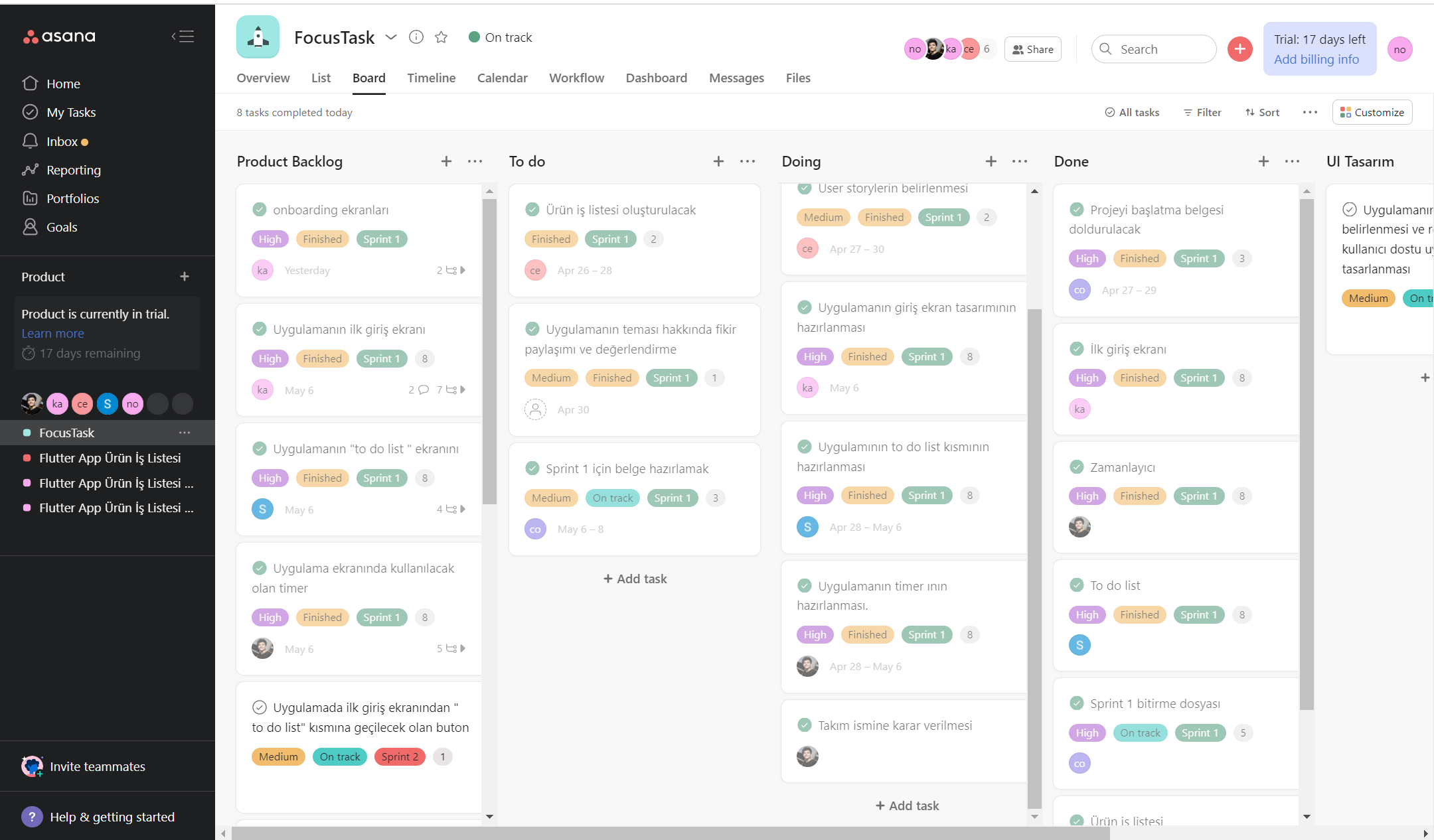This screenshot has width=1434, height=840.
Task: Switch to the Calendar tab
Action: 502,78
